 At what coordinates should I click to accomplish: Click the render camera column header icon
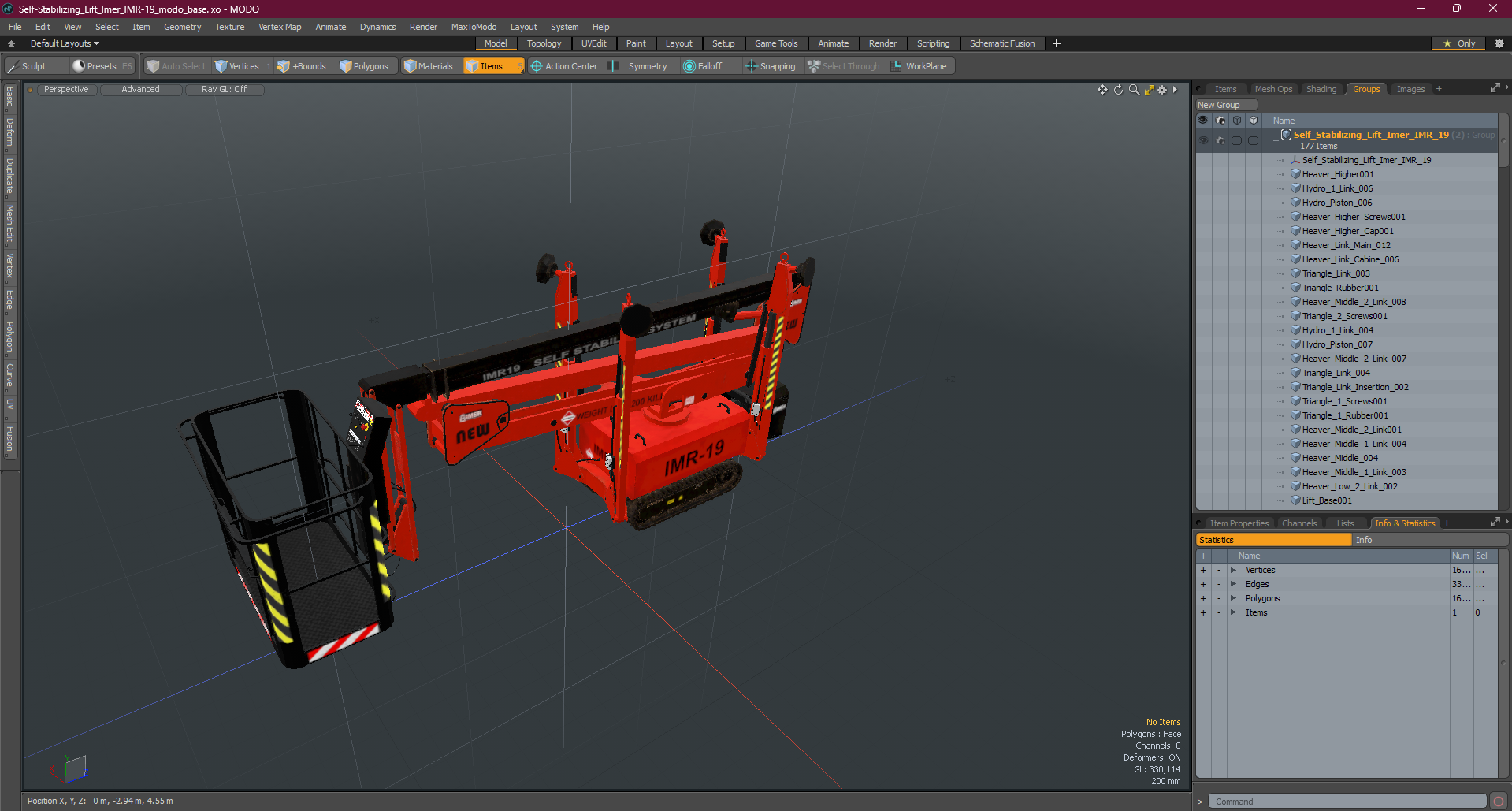[1220, 121]
